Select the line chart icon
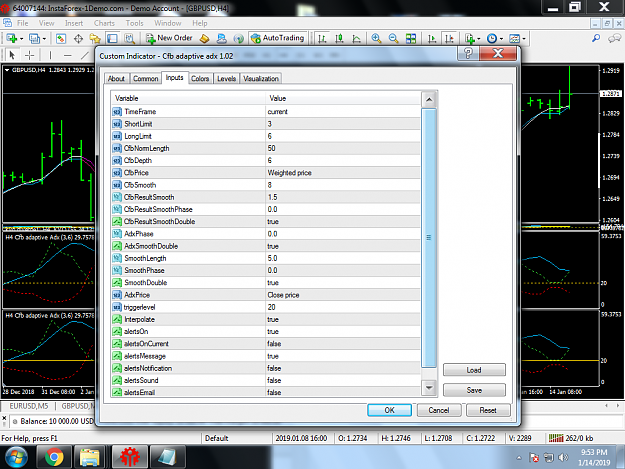This screenshot has width=625, height=469. (357, 39)
